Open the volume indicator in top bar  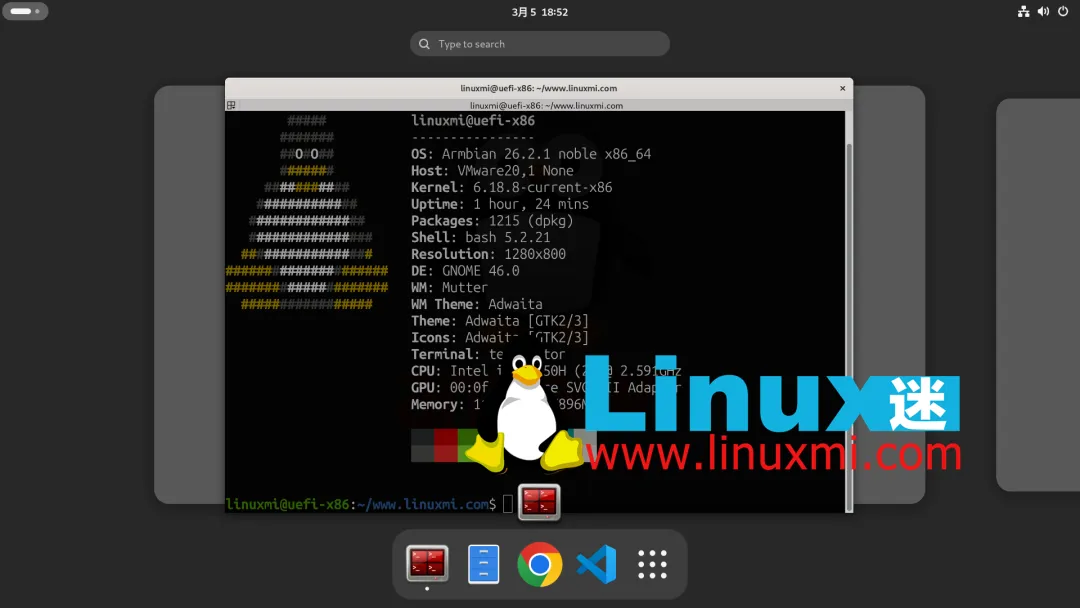pos(1043,12)
